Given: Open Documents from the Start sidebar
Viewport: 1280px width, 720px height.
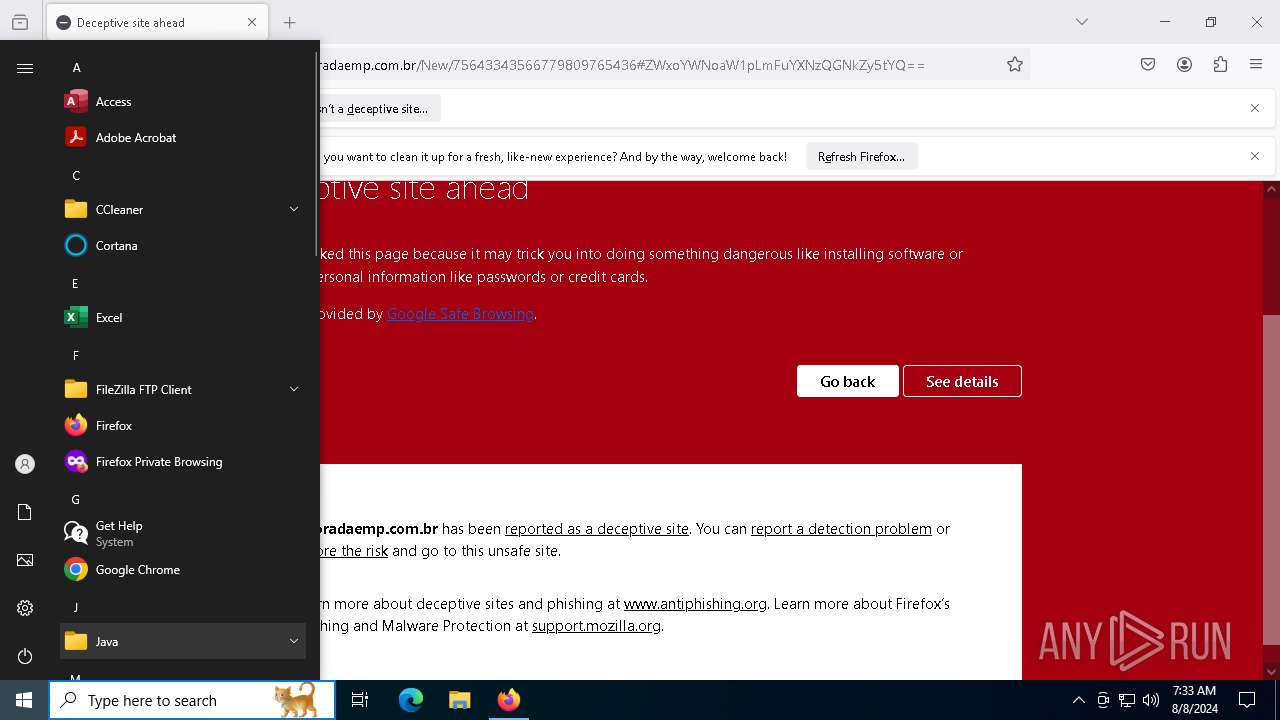Looking at the screenshot, I should 25,512.
